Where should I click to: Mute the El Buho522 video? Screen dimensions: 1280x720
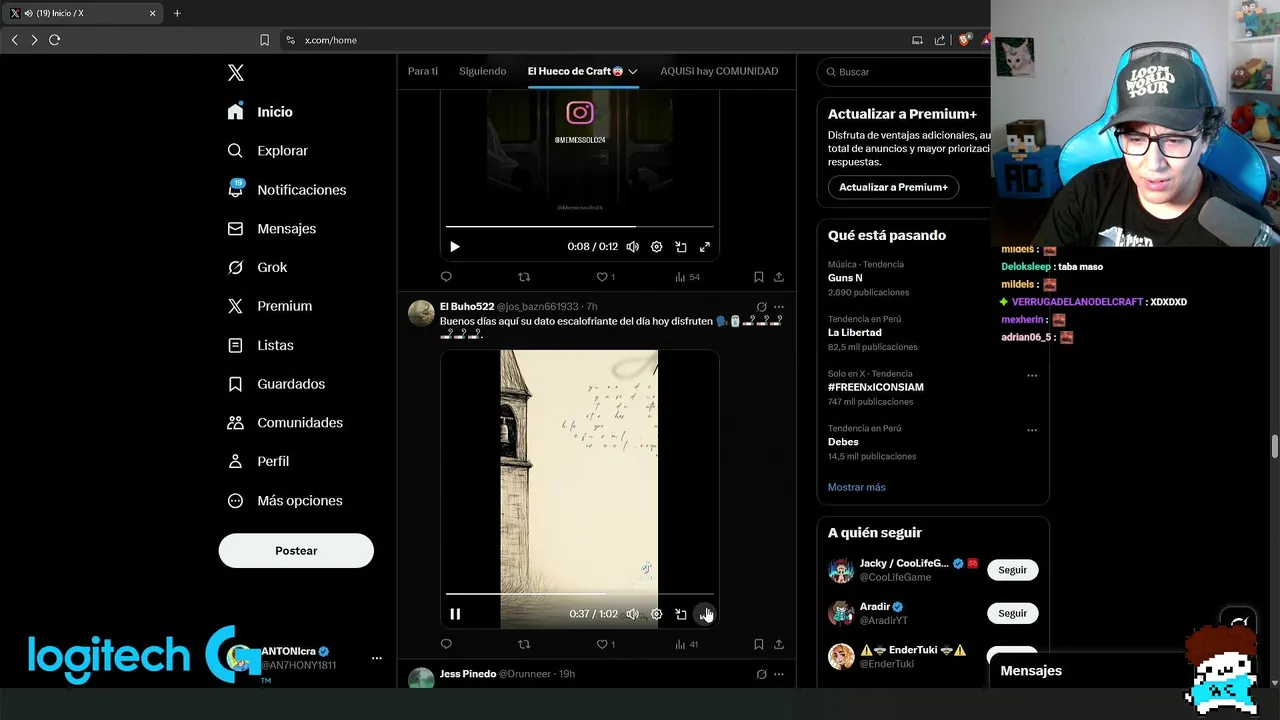pyautogui.click(x=633, y=614)
